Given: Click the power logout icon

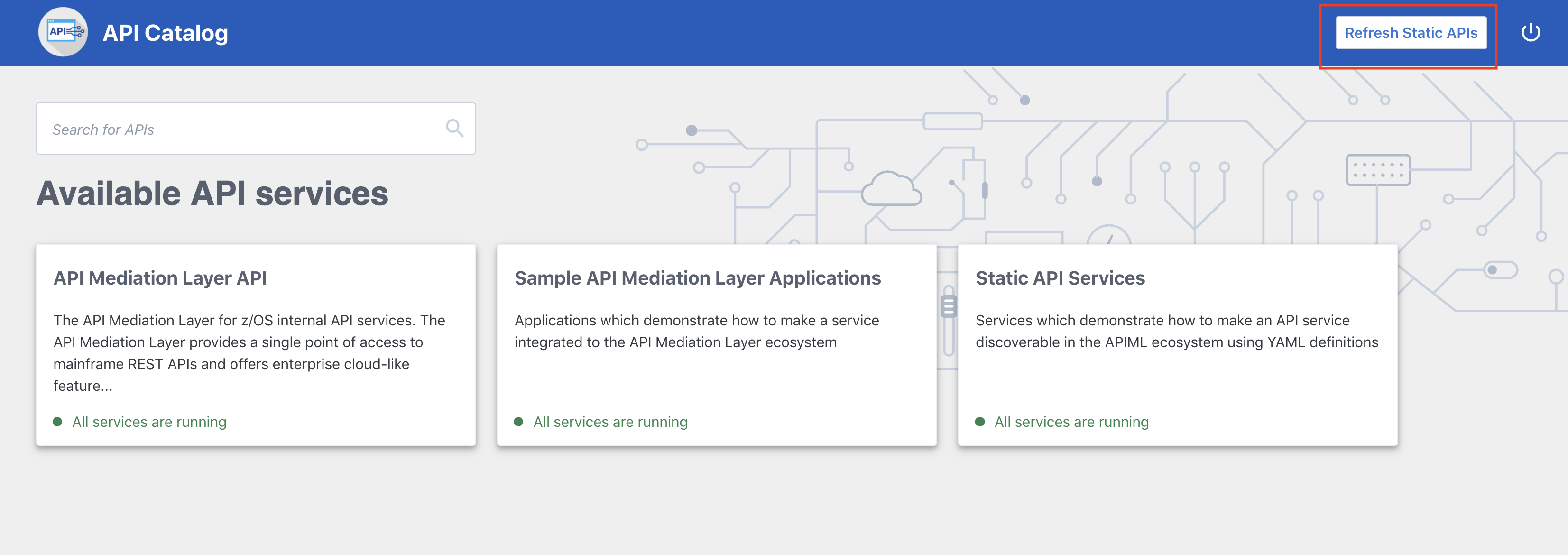Looking at the screenshot, I should [x=1530, y=32].
